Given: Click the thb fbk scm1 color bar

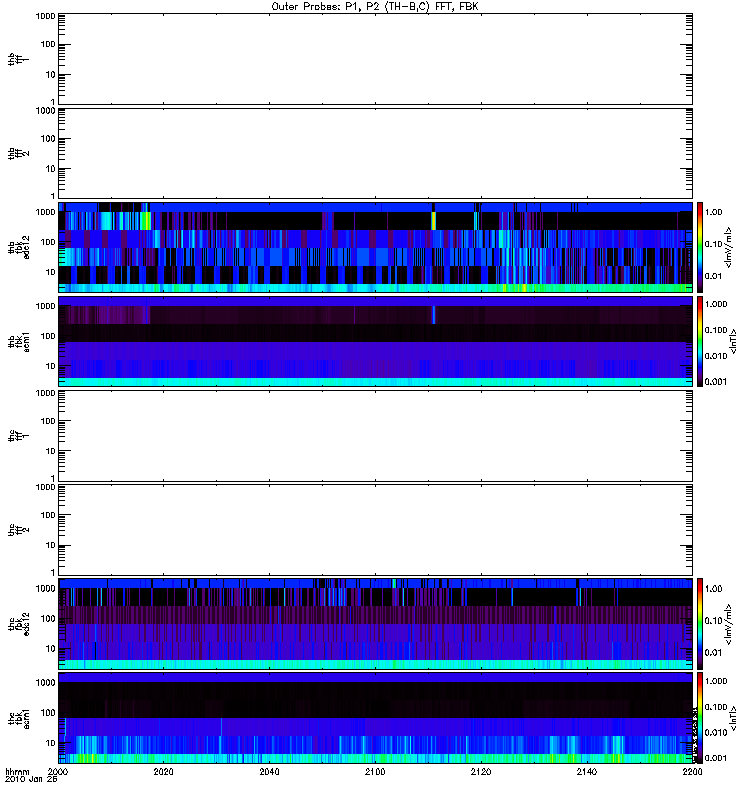Looking at the screenshot, I should pyautogui.click(x=700, y=341).
